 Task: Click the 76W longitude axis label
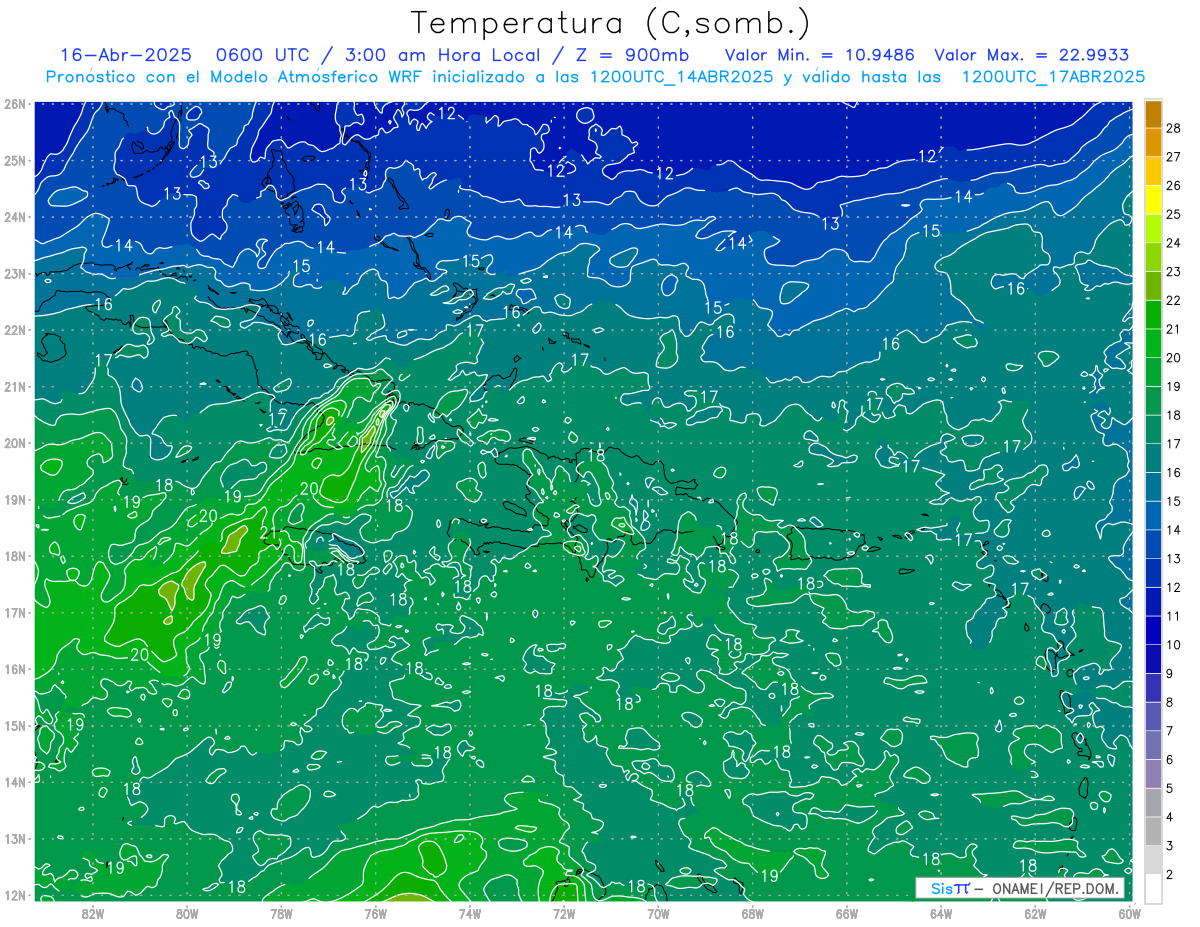click(x=376, y=913)
